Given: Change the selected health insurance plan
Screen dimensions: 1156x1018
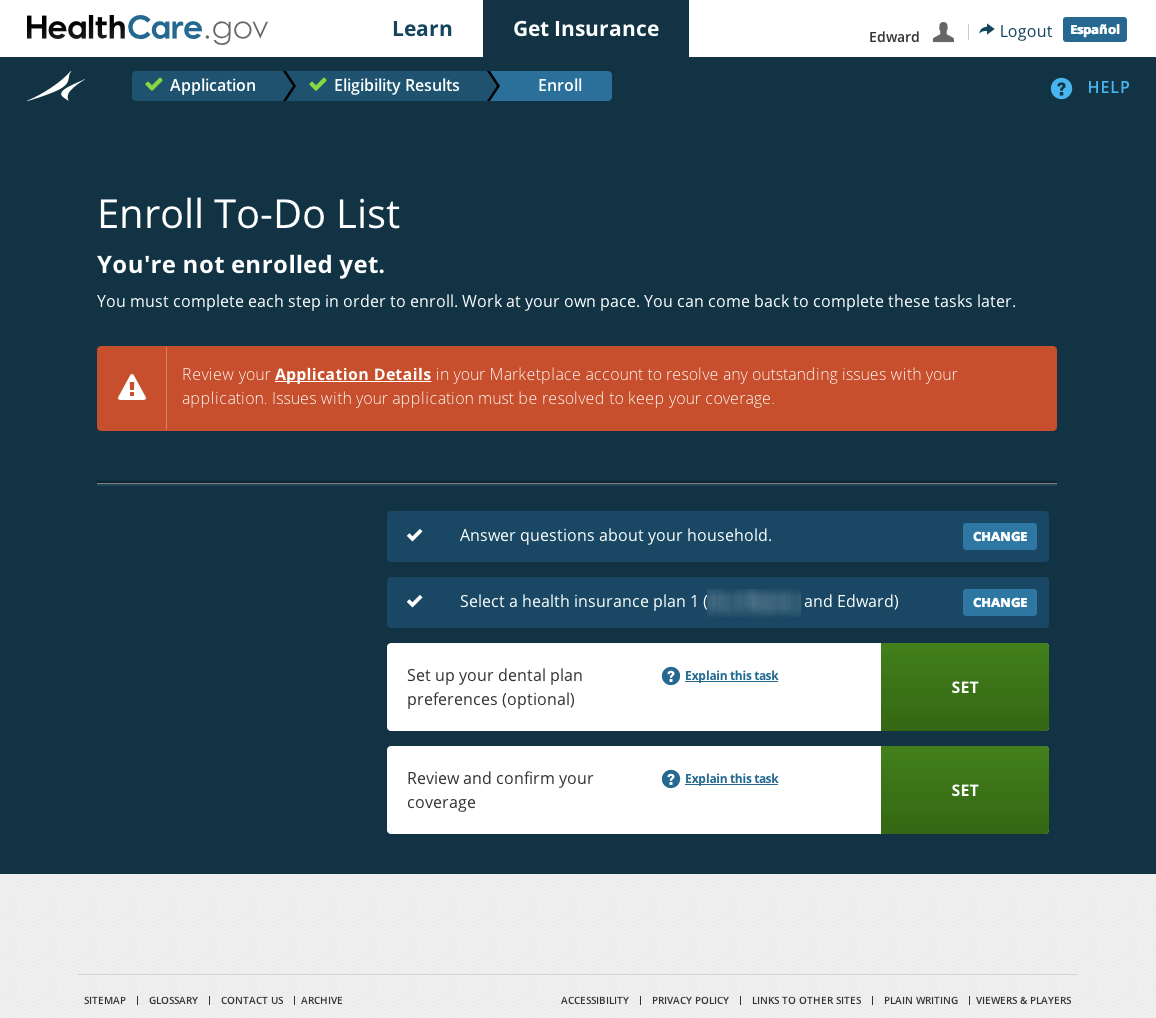Looking at the screenshot, I should coord(999,603).
